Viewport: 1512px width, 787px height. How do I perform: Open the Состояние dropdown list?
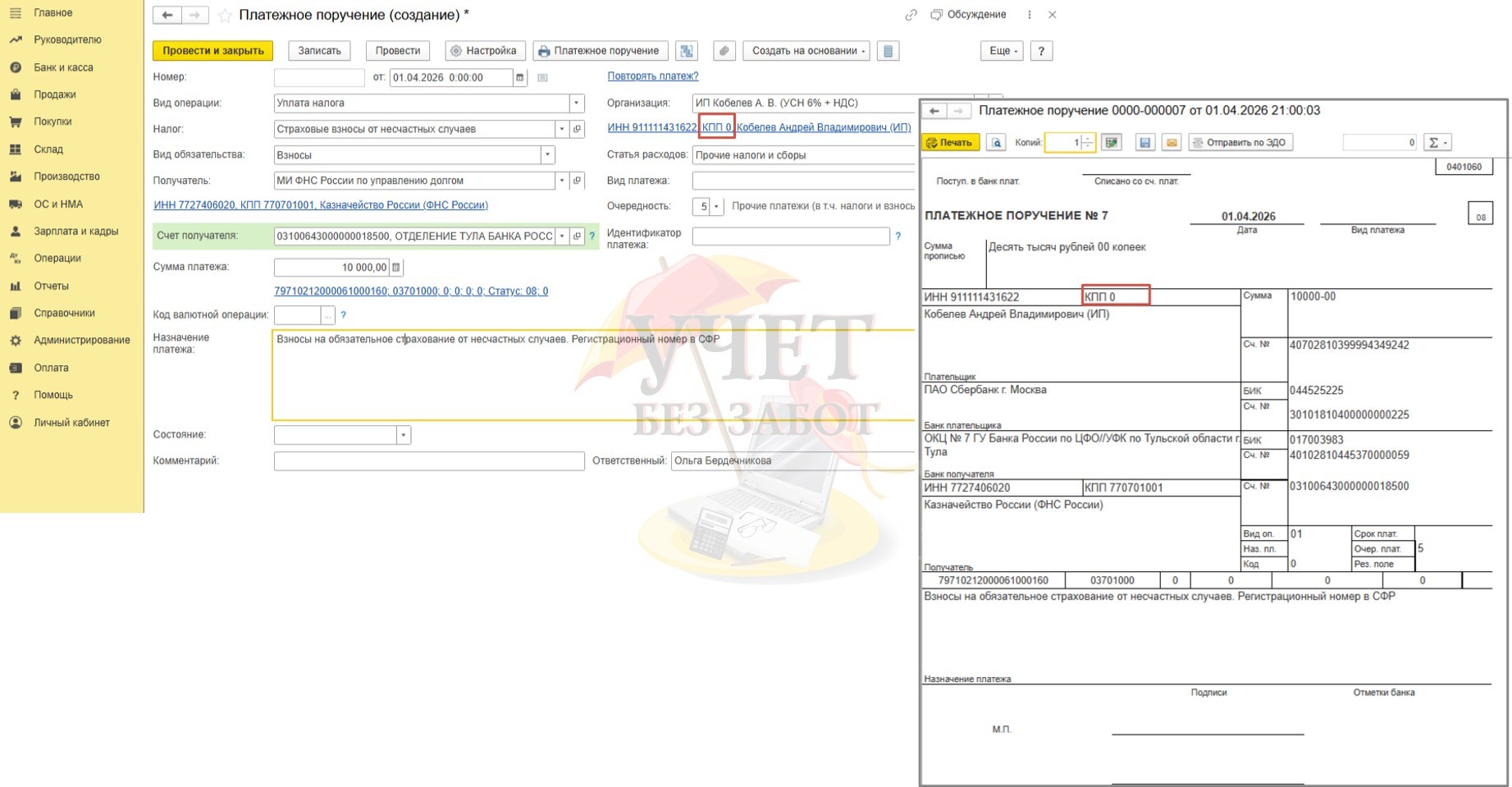coord(403,435)
